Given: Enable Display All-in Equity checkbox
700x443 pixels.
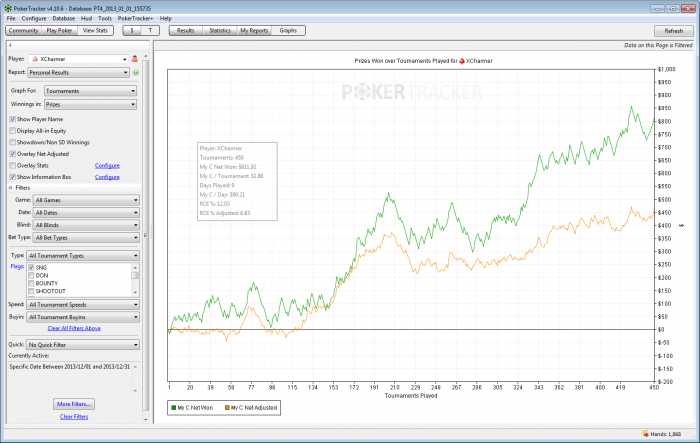Looking at the screenshot, I should [12, 131].
